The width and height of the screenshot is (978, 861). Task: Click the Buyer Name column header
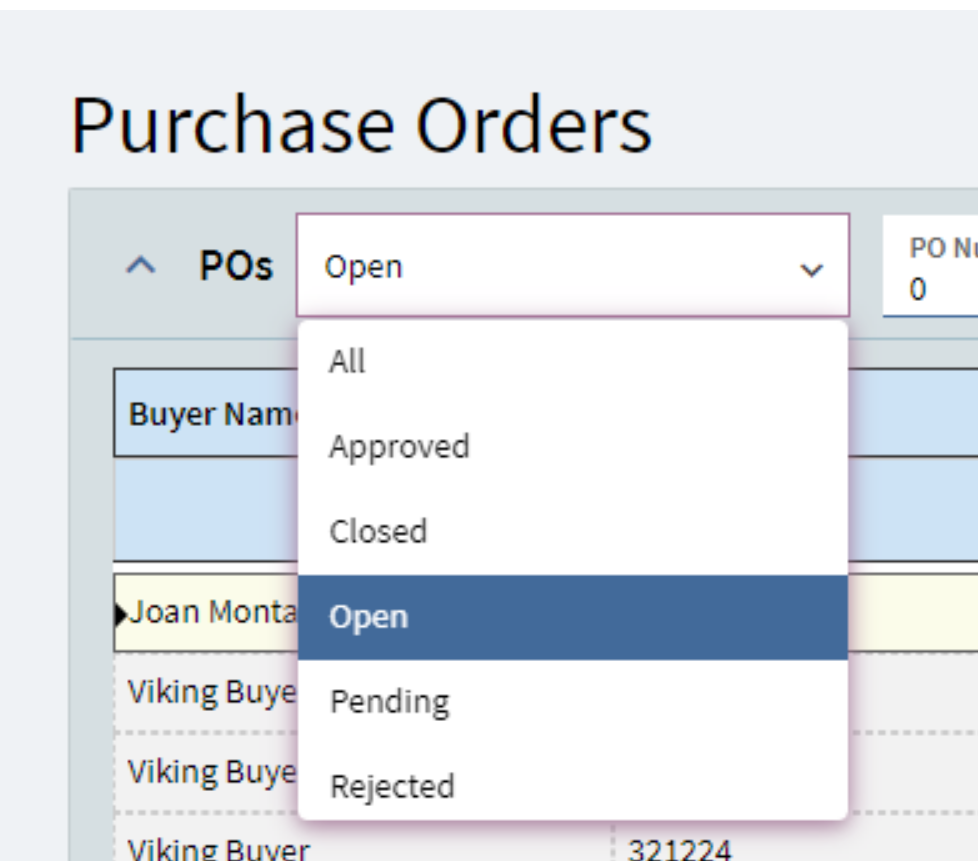click(x=206, y=413)
